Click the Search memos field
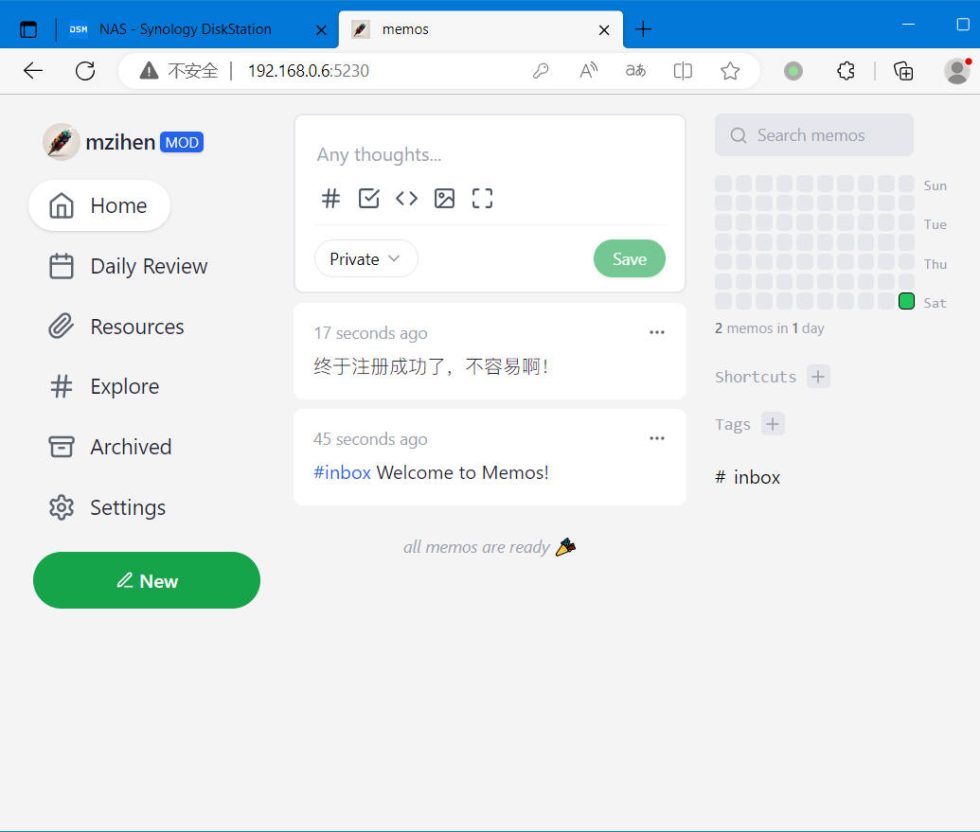 [x=814, y=135]
